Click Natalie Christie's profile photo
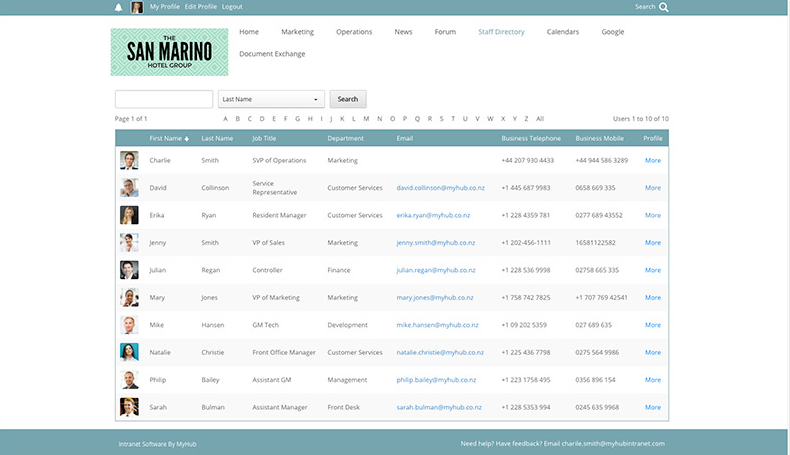The width and height of the screenshot is (790, 455). click(x=129, y=352)
